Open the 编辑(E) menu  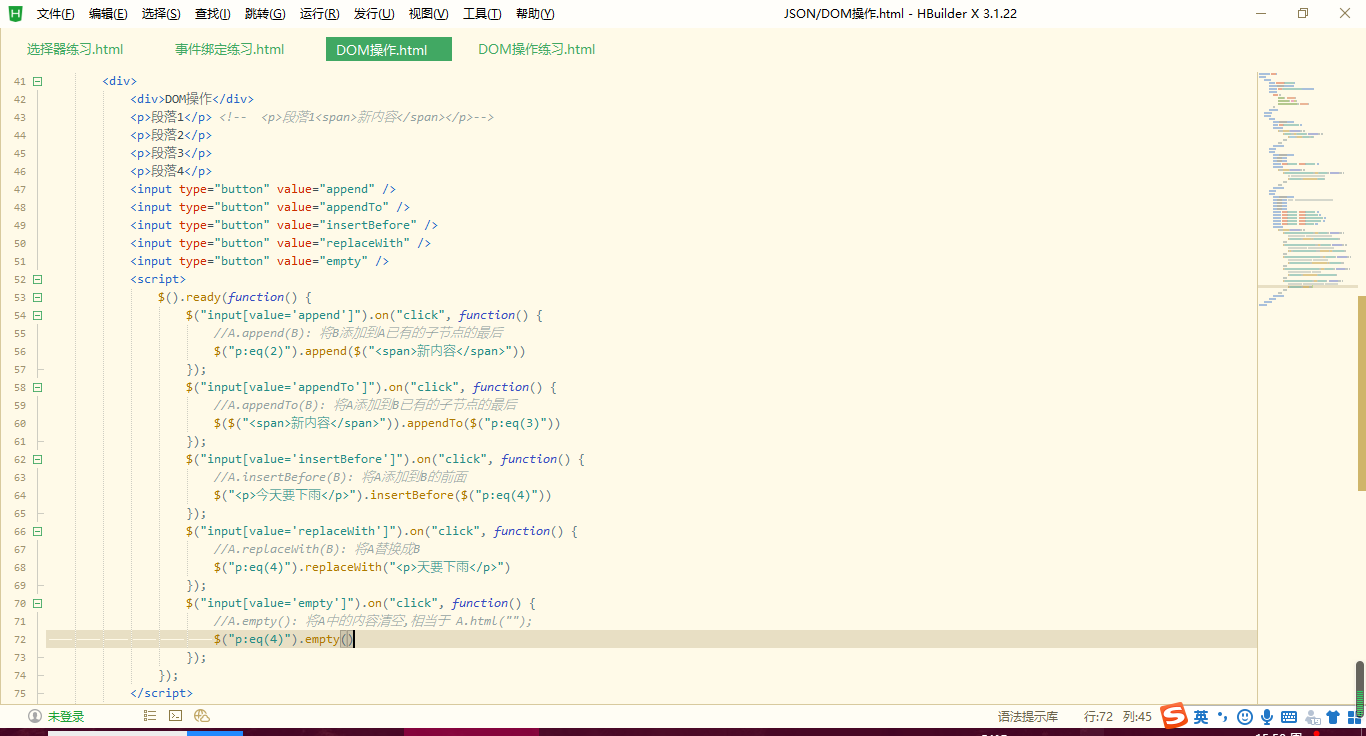[x=108, y=14]
